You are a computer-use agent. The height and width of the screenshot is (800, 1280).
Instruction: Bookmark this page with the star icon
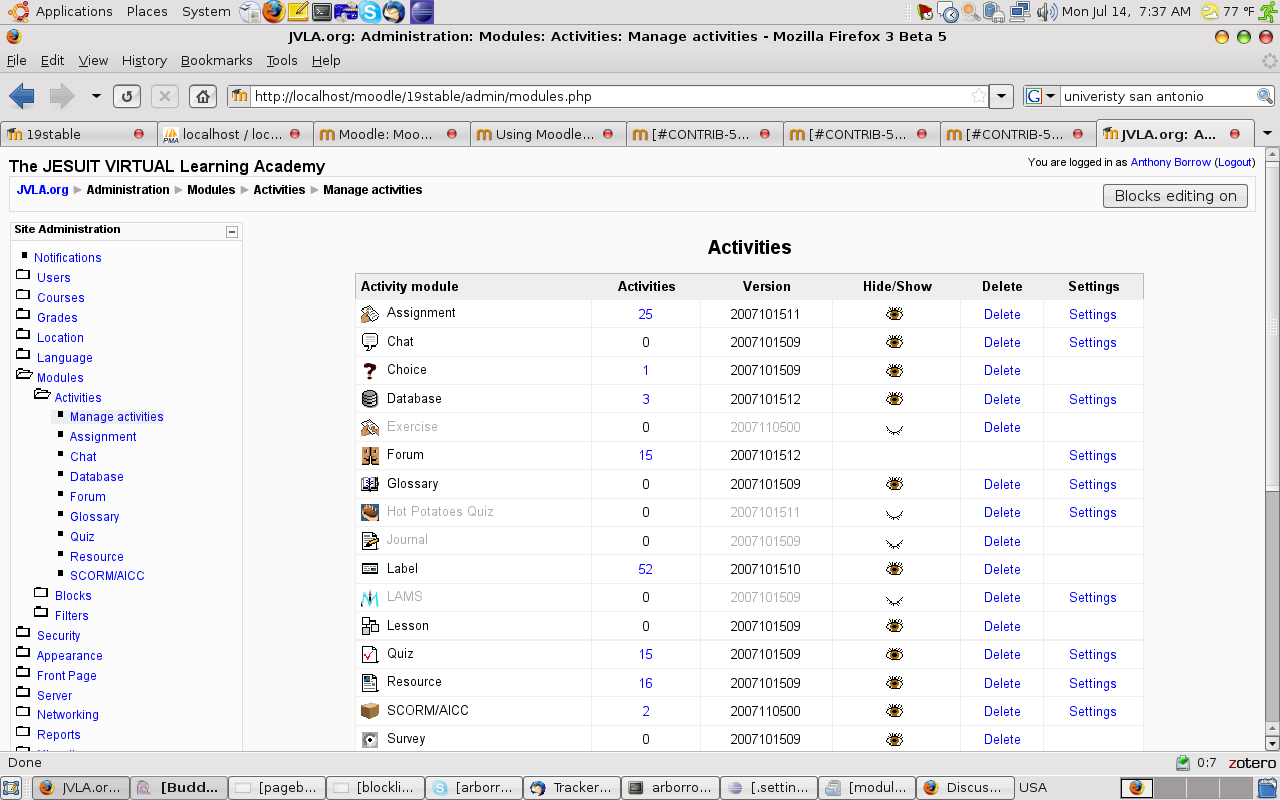(x=979, y=97)
